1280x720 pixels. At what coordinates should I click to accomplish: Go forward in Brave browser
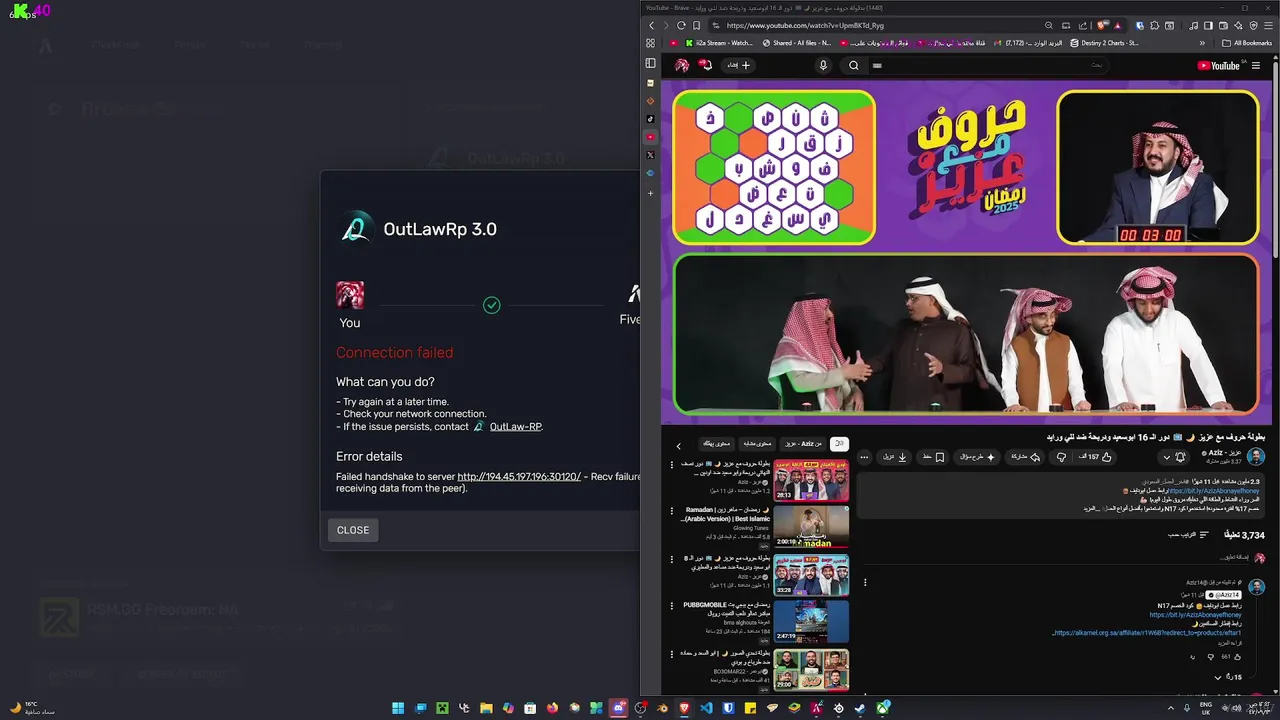666,25
